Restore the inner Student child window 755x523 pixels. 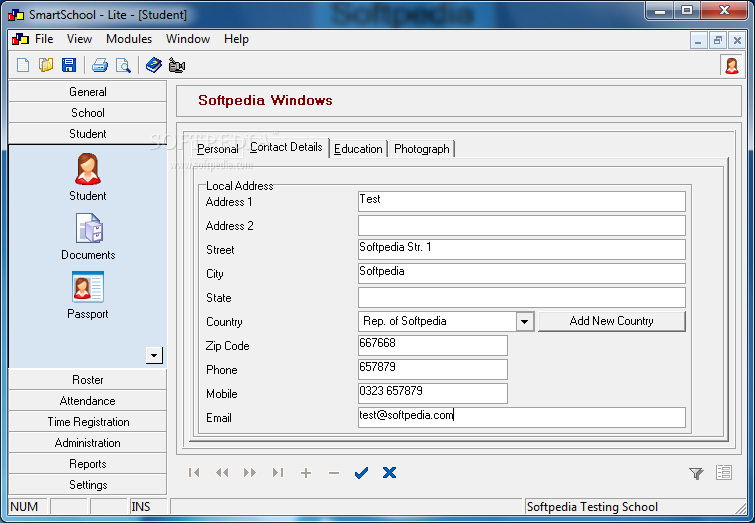[x=717, y=40]
